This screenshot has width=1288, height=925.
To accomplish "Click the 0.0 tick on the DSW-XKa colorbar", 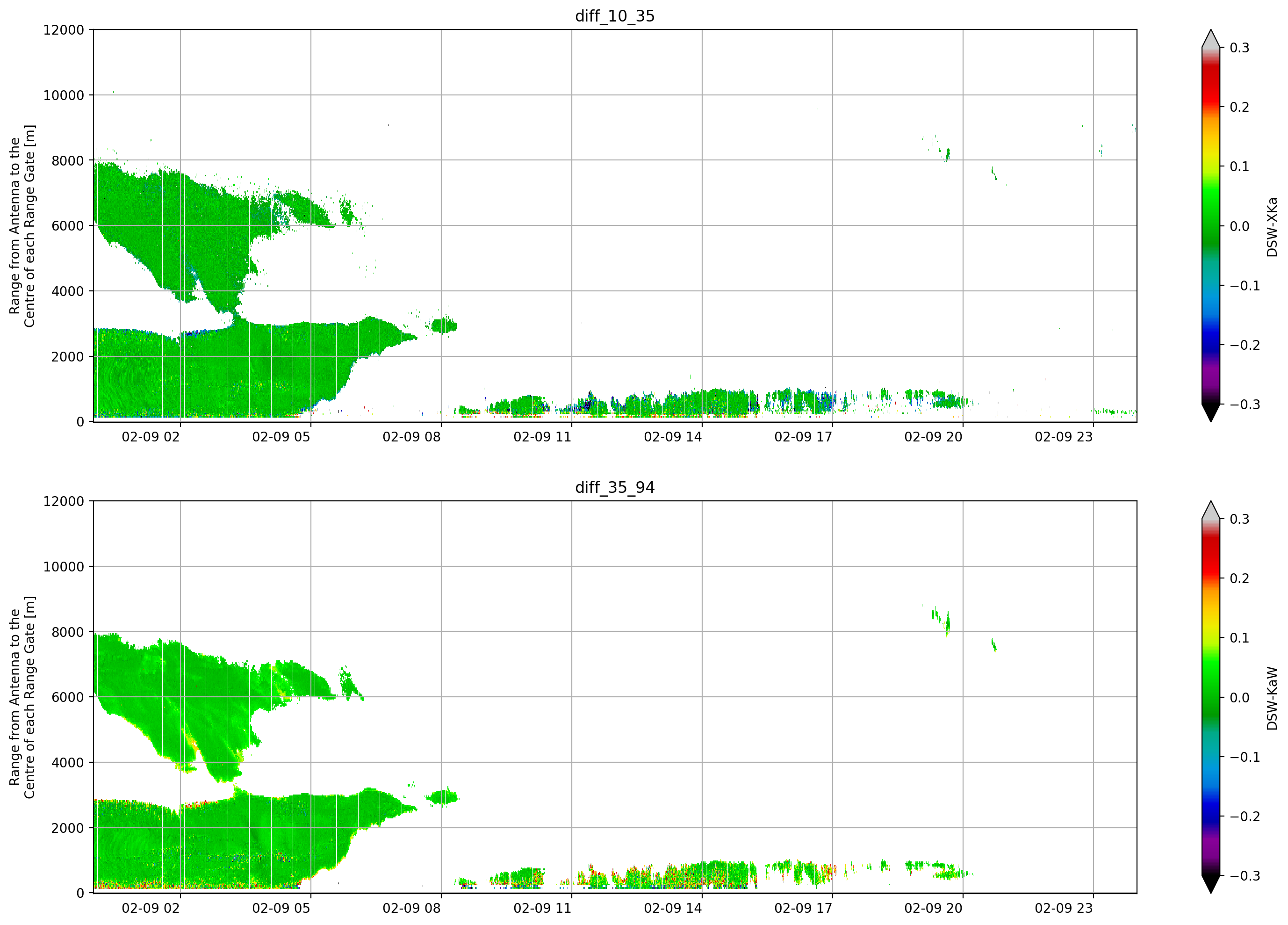I will click(x=1240, y=226).
